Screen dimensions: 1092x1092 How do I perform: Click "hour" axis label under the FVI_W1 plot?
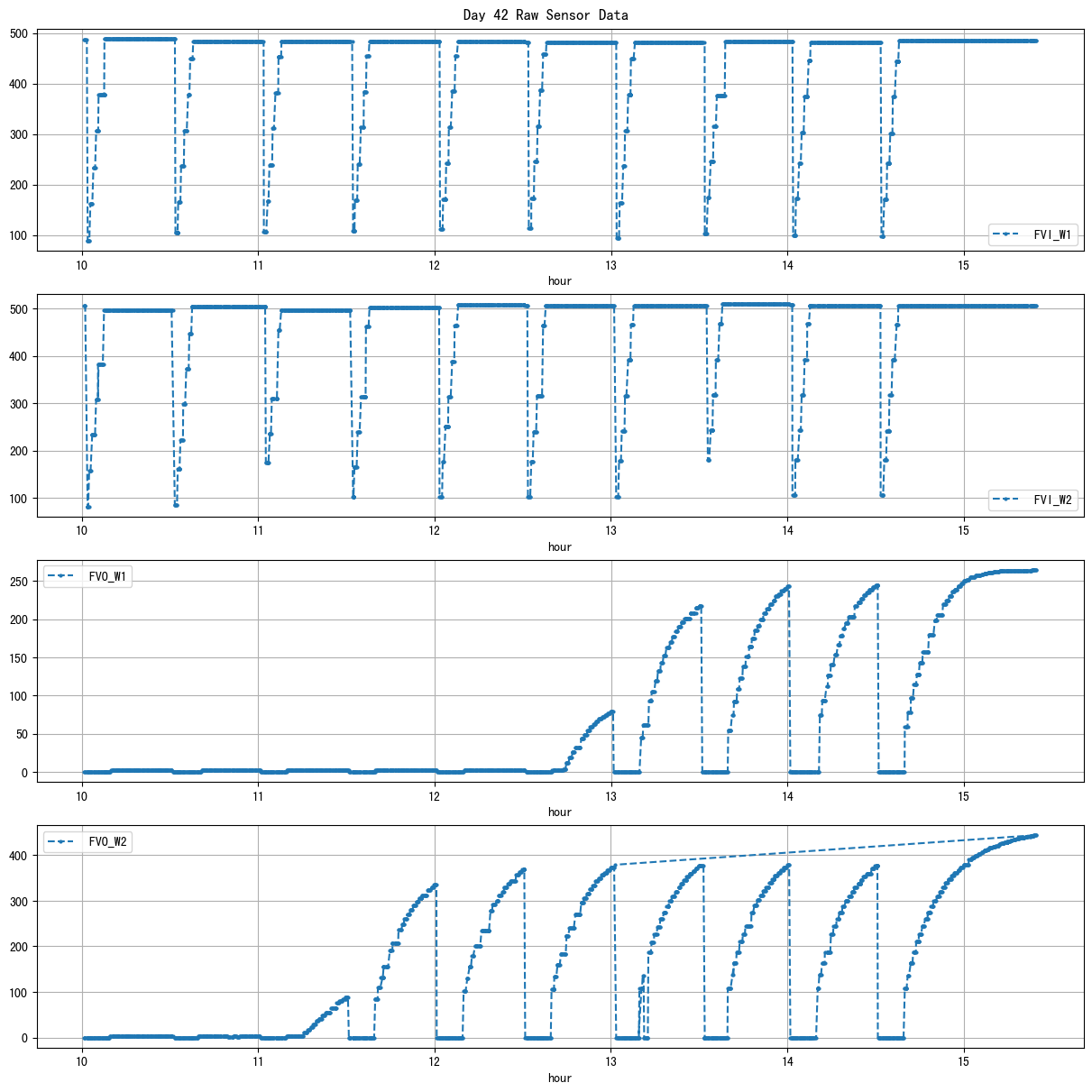click(x=560, y=280)
